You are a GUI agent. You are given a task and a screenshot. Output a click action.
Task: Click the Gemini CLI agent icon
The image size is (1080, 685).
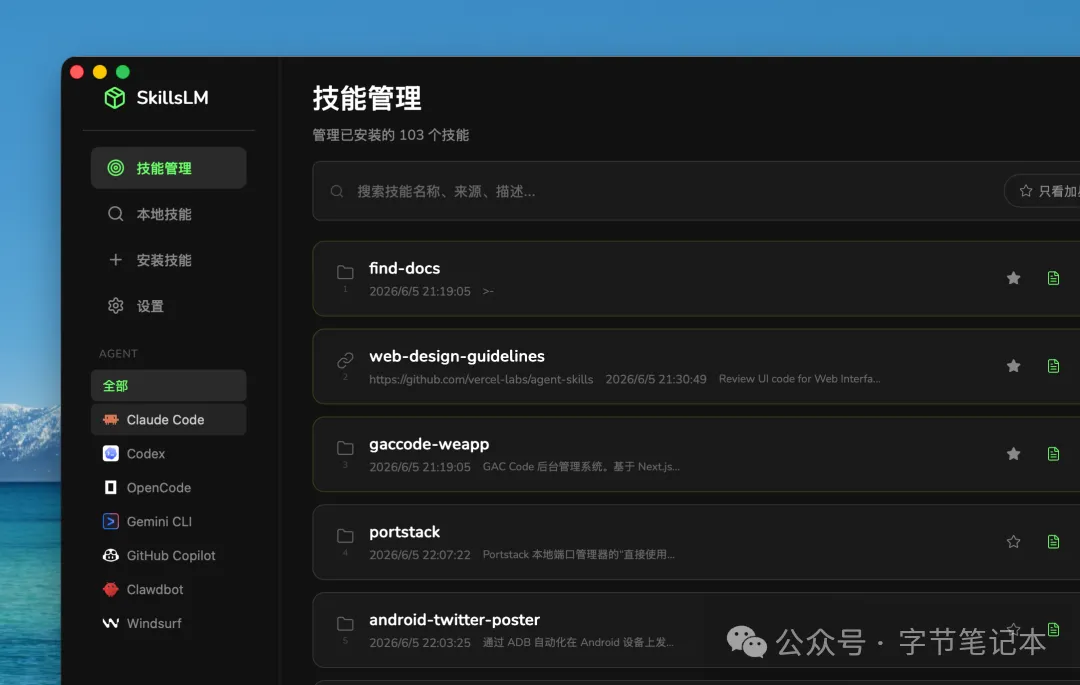coord(110,521)
